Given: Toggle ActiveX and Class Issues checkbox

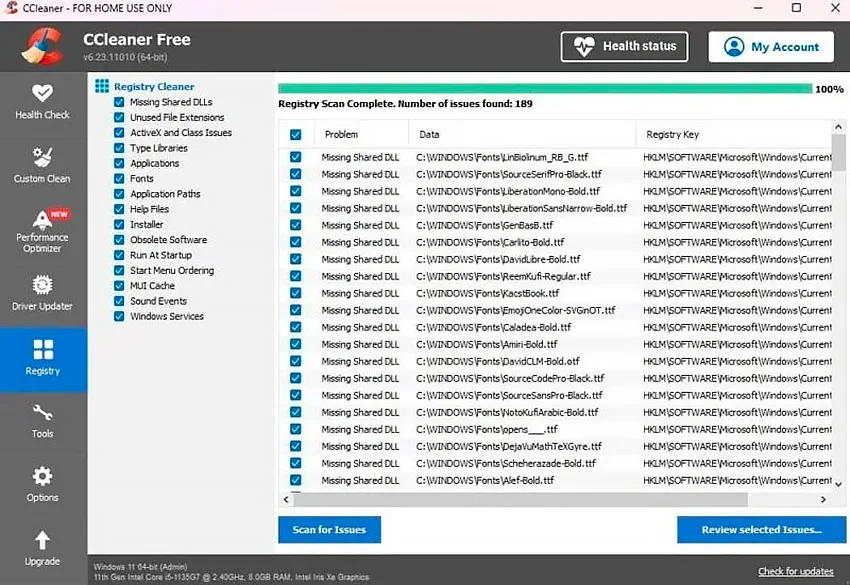Looking at the screenshot, I should [x=119, y=132].
